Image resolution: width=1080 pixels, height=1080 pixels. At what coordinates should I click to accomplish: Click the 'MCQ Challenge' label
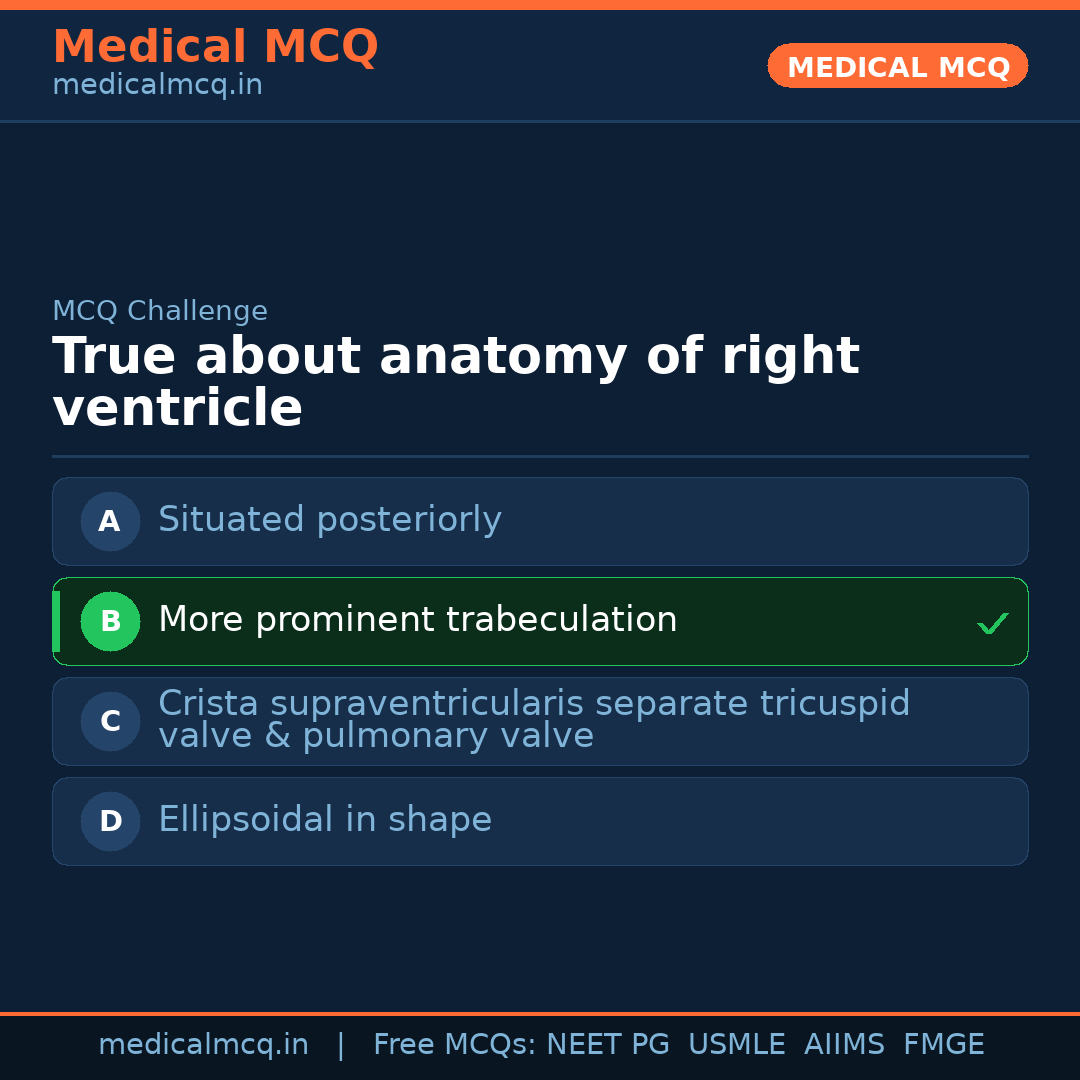(160, 311)
